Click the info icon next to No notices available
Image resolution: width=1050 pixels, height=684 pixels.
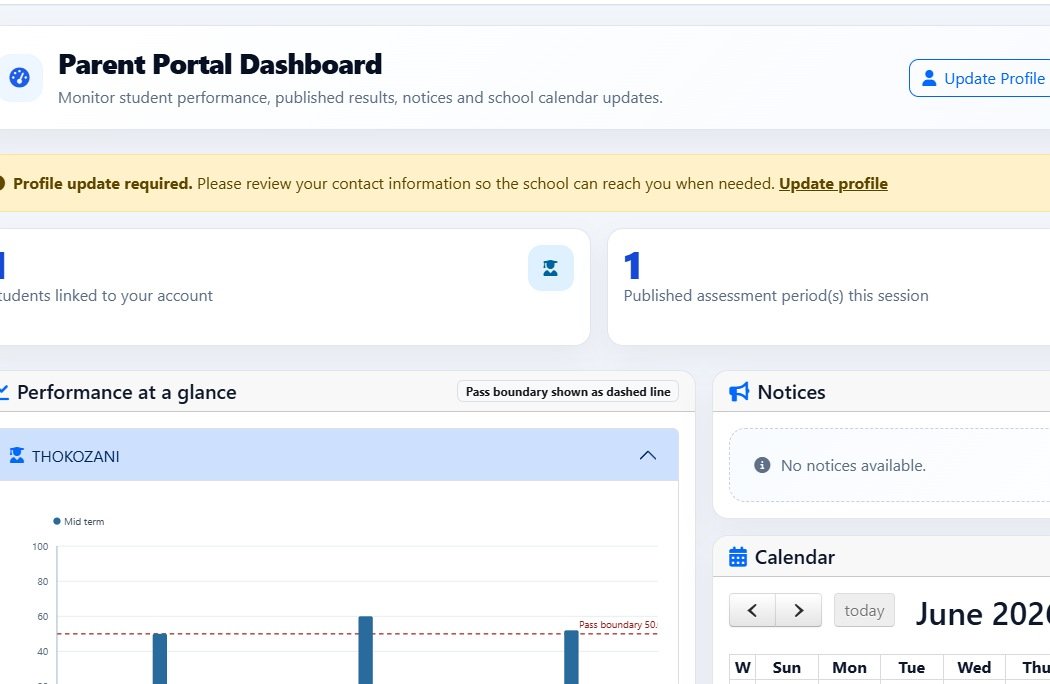(762, 465)
